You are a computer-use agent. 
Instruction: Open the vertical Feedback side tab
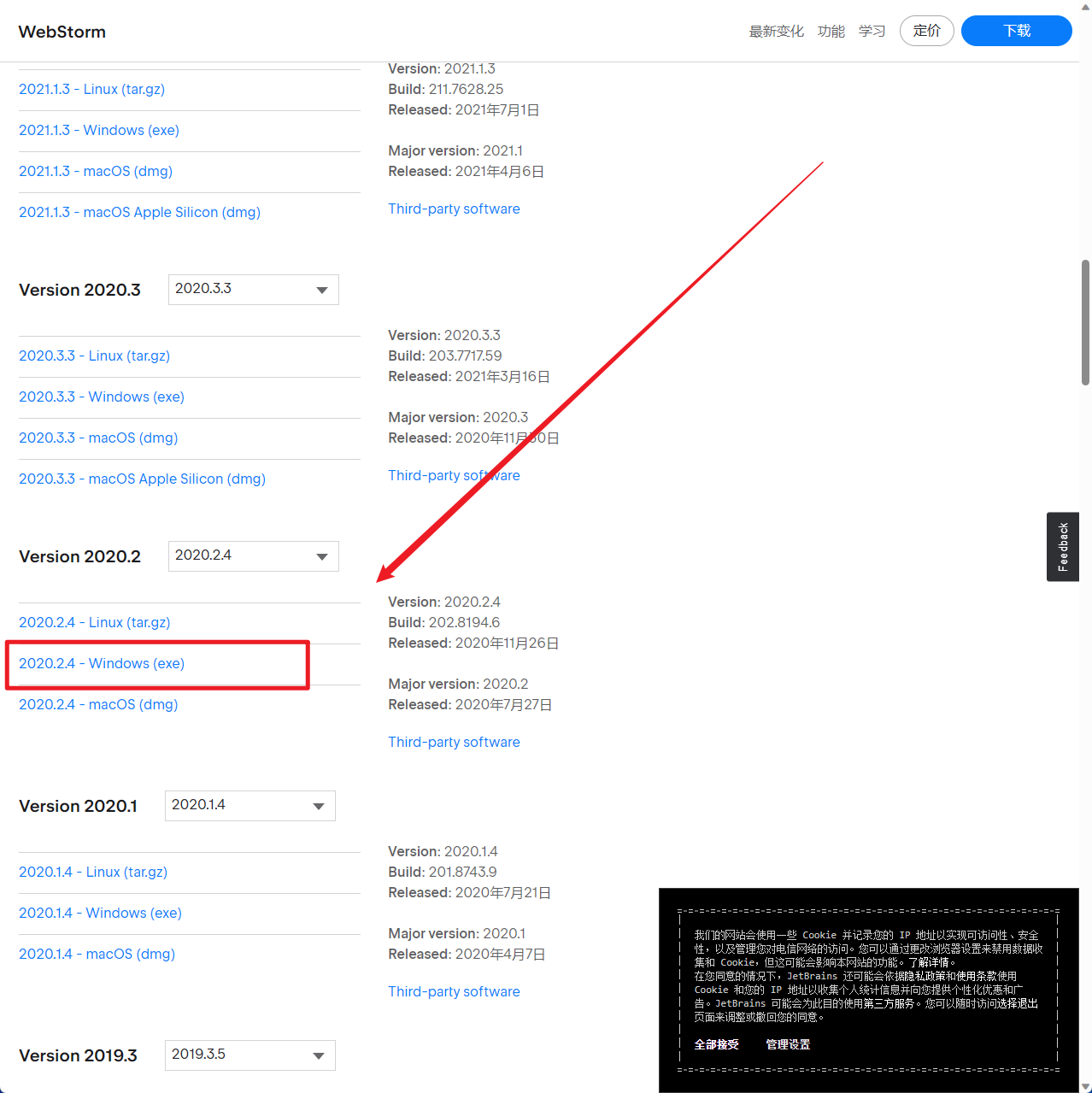coord(1062,547)
